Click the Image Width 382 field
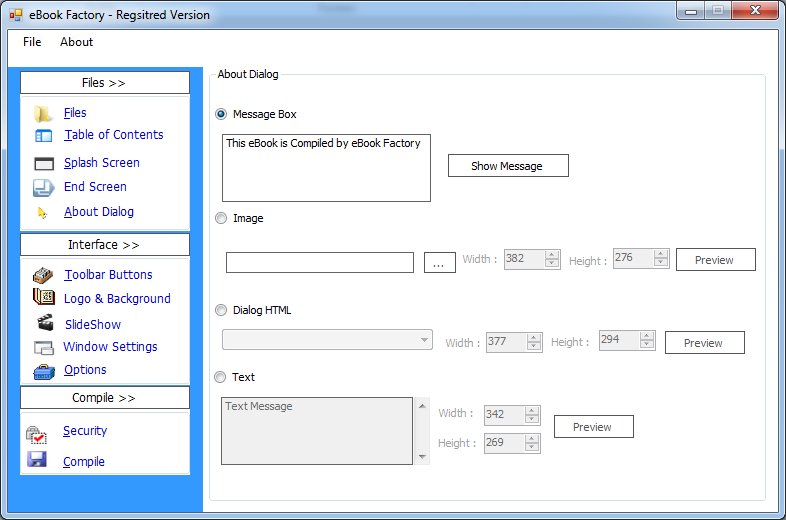Image resolution: width=786 pixels, height=520 pixels. pos(524,259)
